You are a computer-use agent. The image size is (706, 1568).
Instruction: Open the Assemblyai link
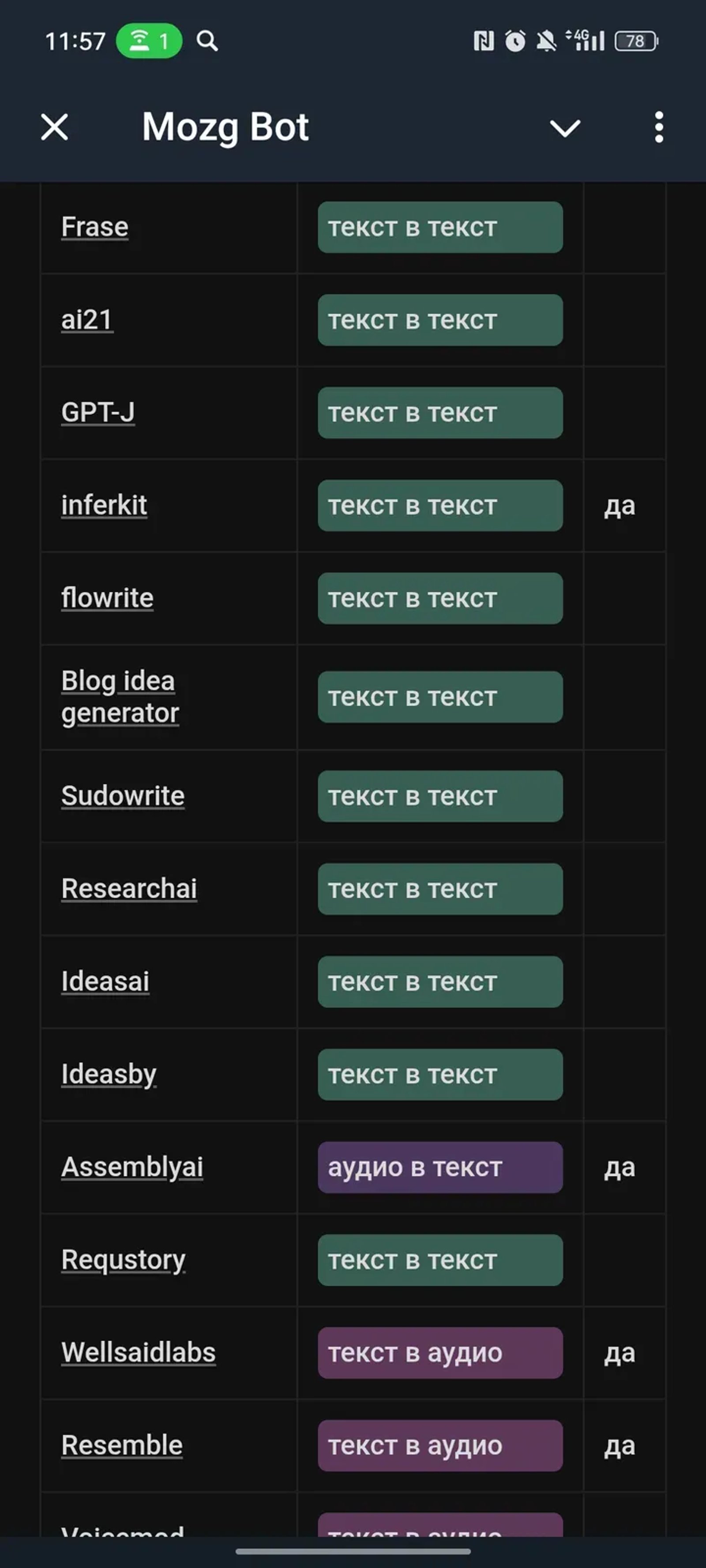pos(132,1167)
